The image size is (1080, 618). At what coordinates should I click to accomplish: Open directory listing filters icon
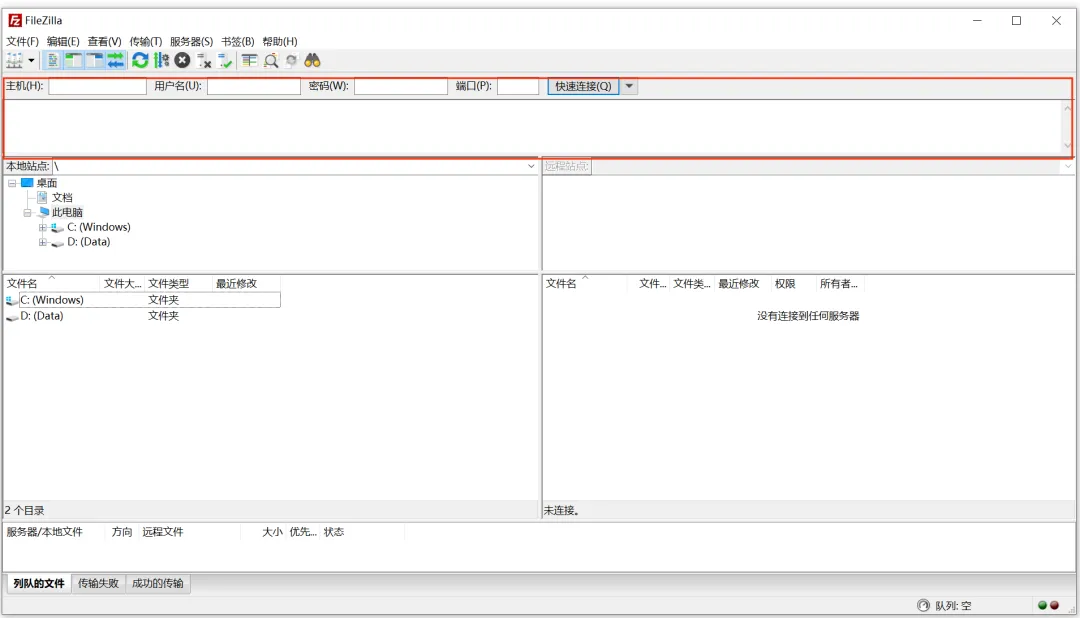point(249,61)
